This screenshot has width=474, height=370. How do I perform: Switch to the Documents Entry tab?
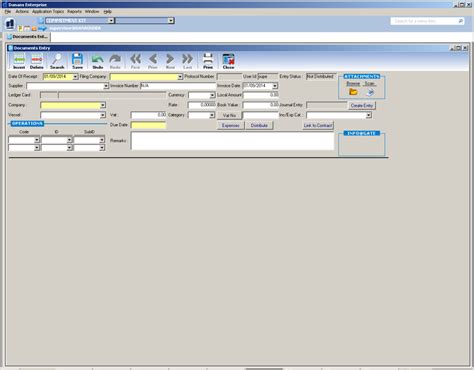(28, 37)
